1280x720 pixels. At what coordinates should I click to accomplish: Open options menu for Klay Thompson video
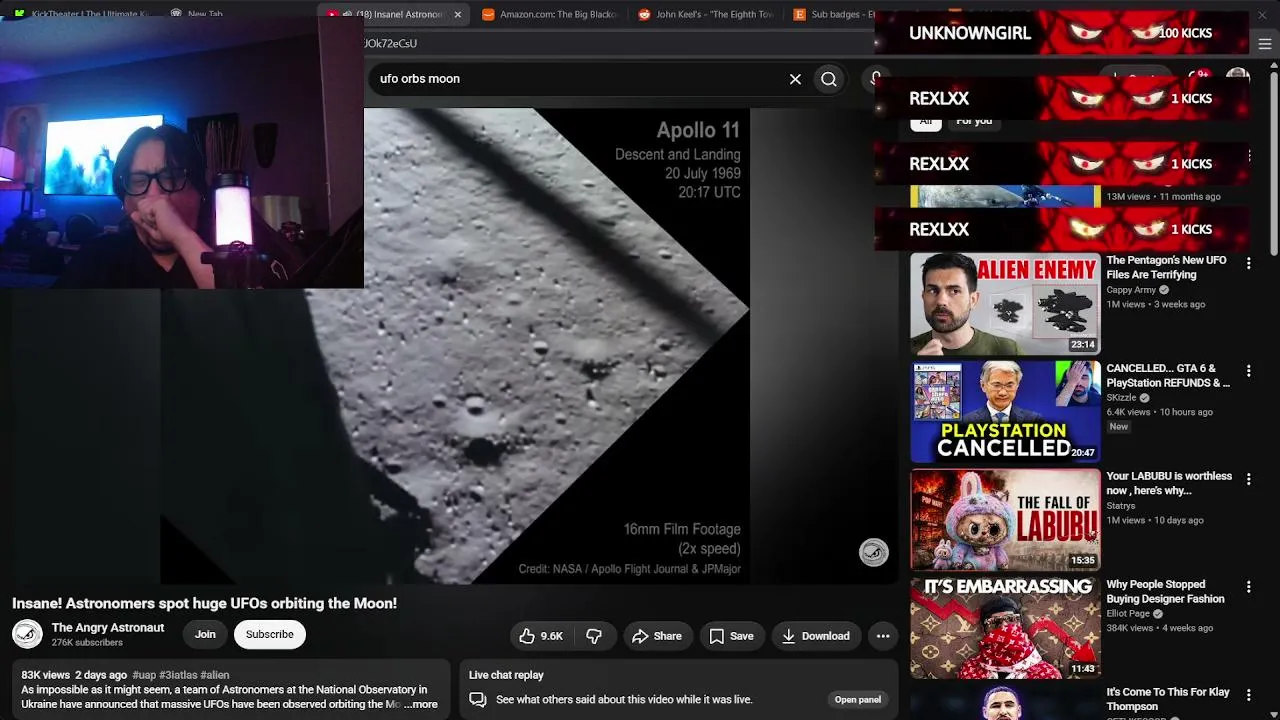tap(1248, 695)
